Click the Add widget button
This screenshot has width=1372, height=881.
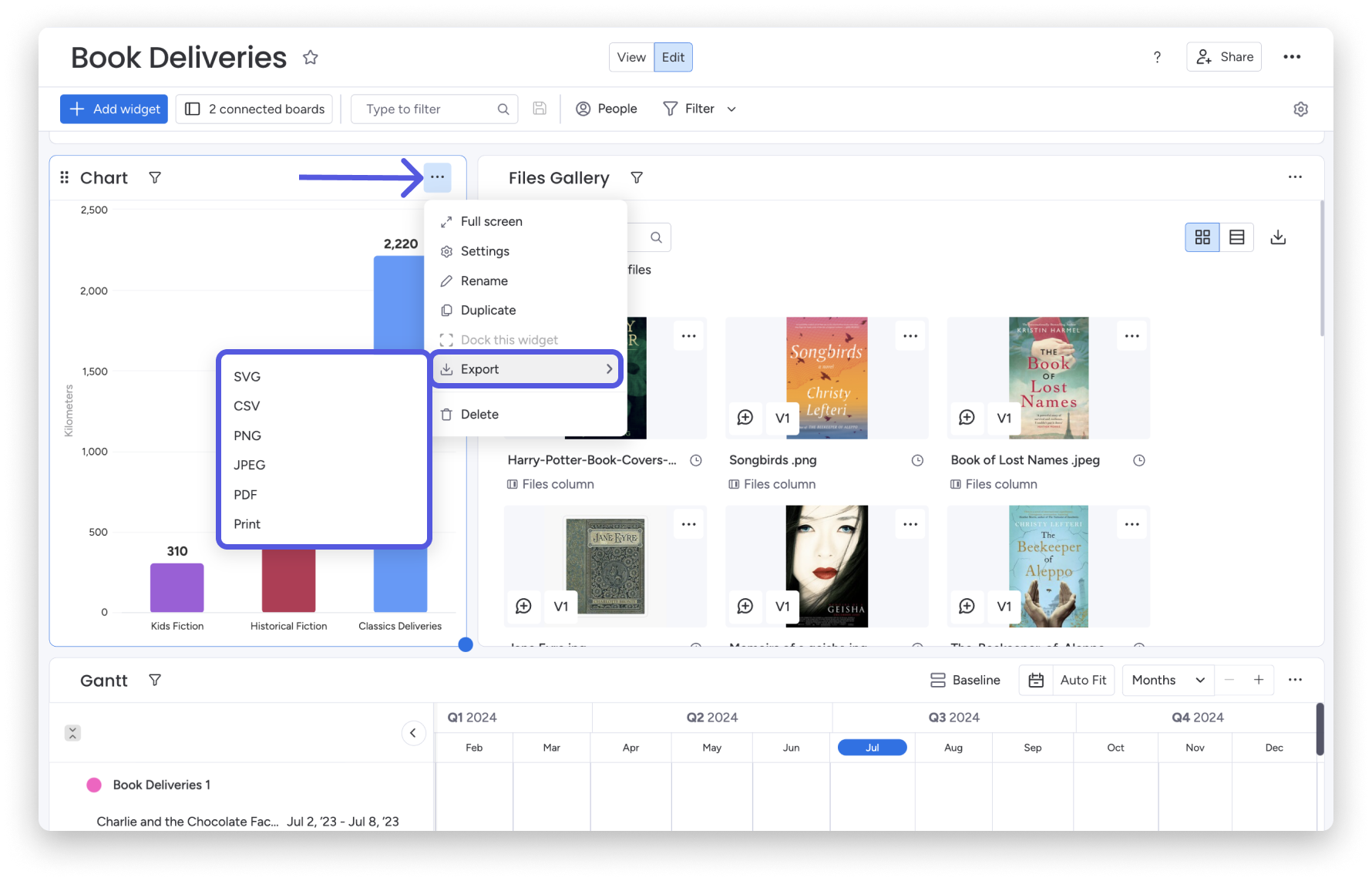tap(114, 109)
